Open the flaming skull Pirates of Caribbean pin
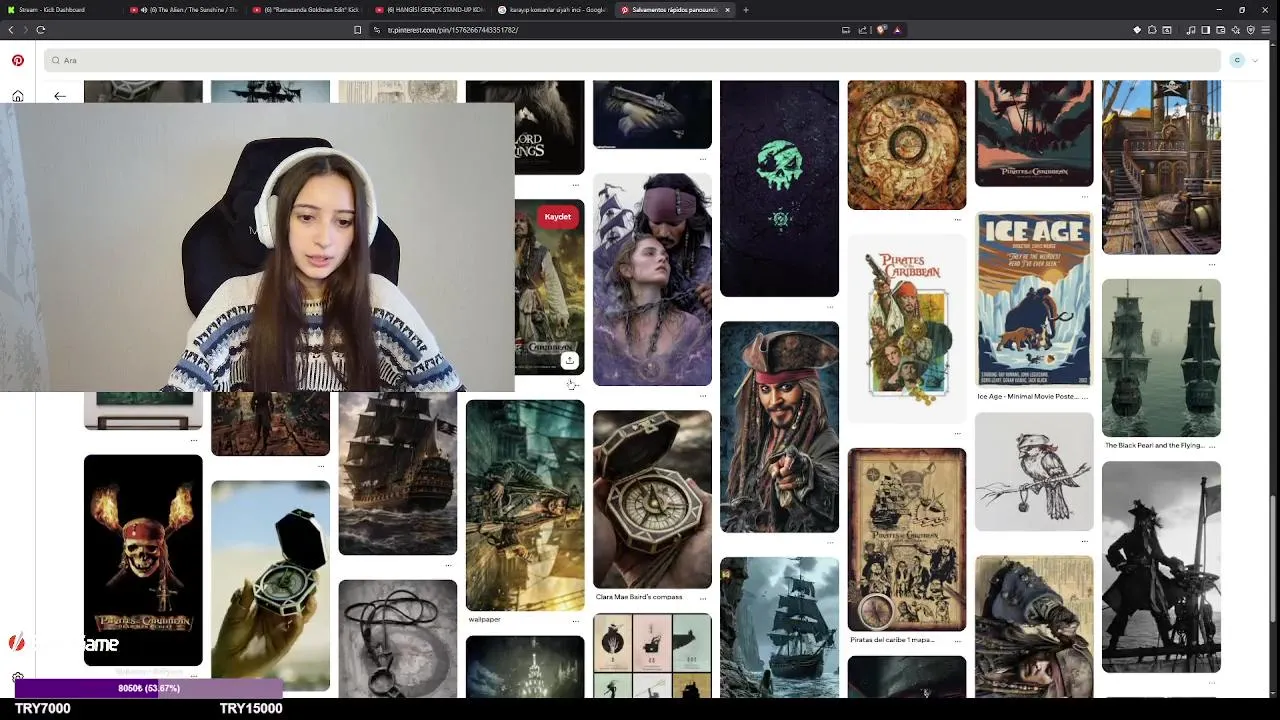Viewport: 1280px width, 720px height. pos(143,560)
